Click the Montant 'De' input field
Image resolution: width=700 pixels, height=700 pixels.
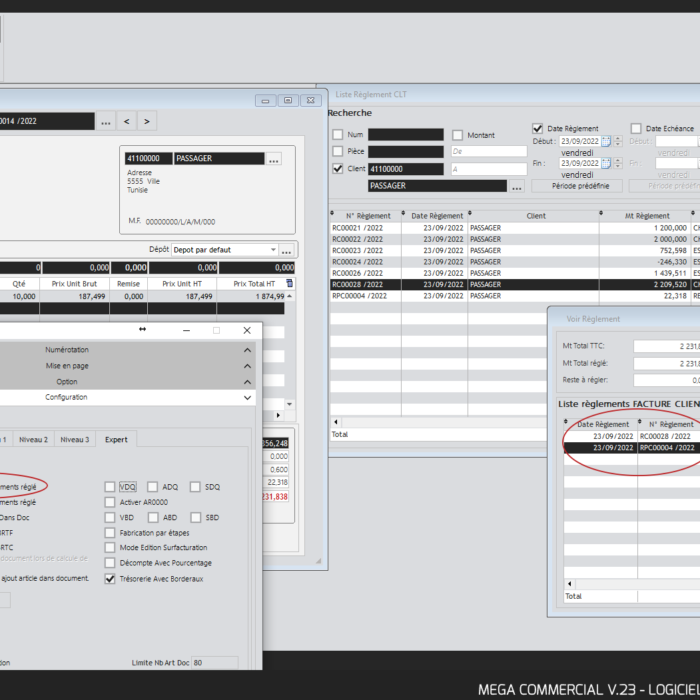[x=489, y=151]
